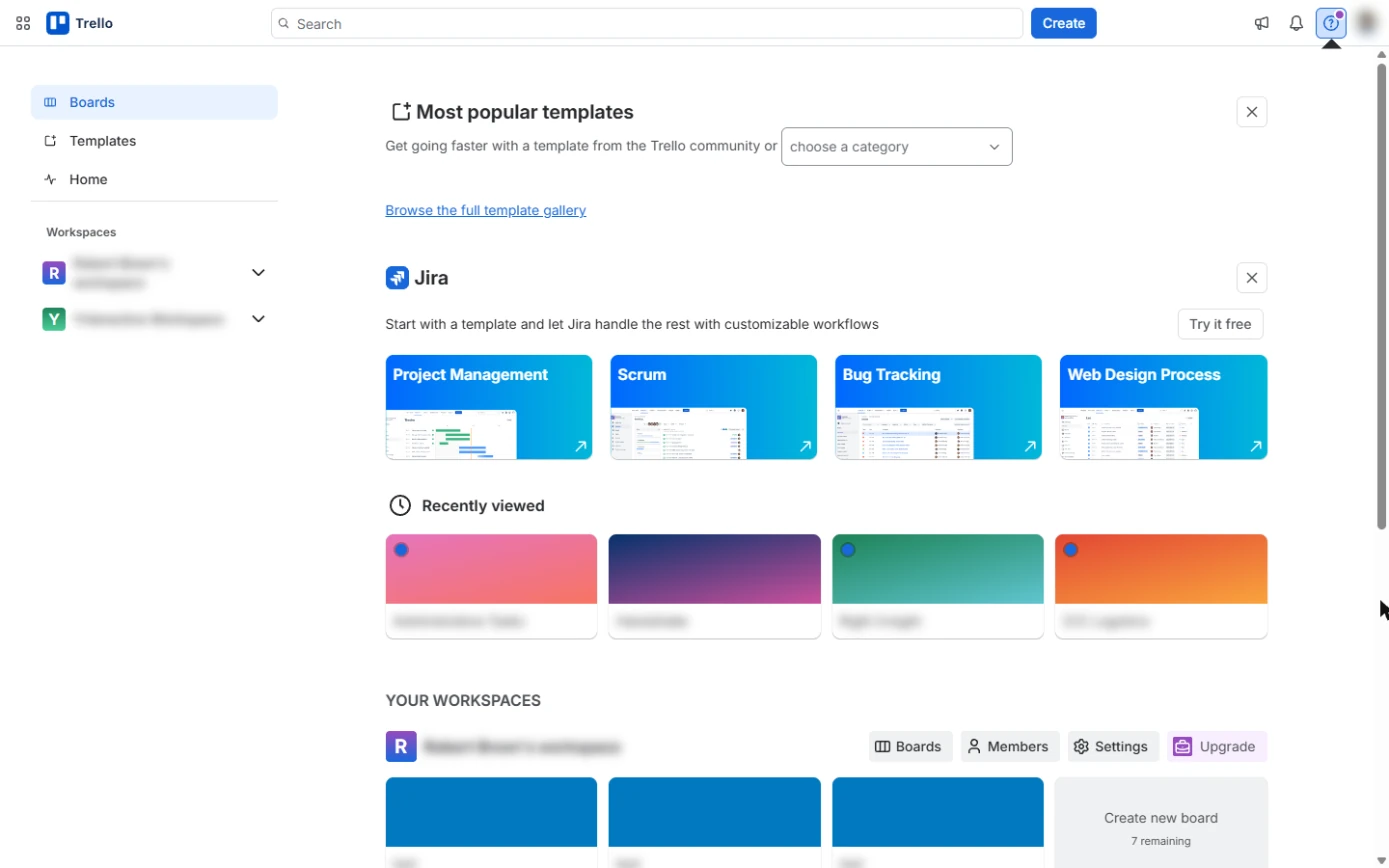Viewport: 1389px width, 868px height.
Task: Open the help question mark icon
Action: click(1331, 23)
